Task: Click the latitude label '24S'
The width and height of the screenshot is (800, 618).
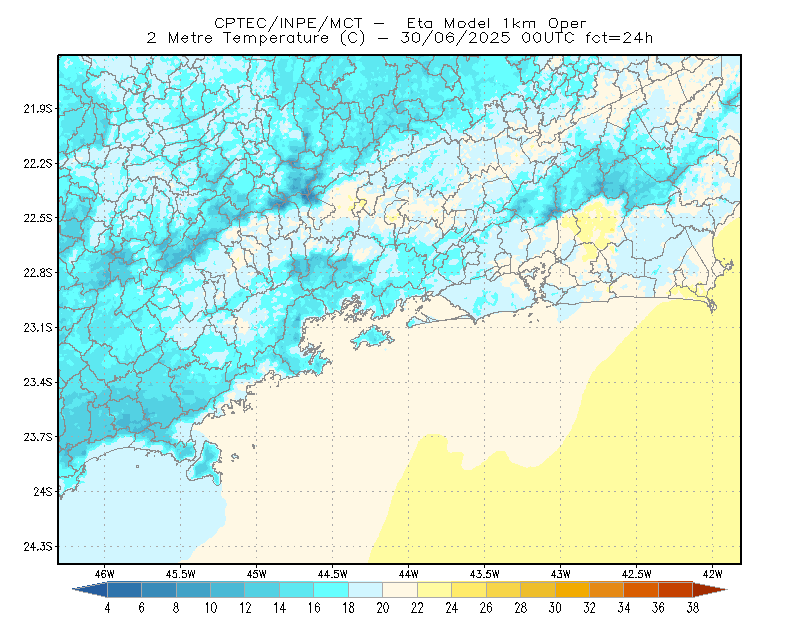Action: coord(43,491)
